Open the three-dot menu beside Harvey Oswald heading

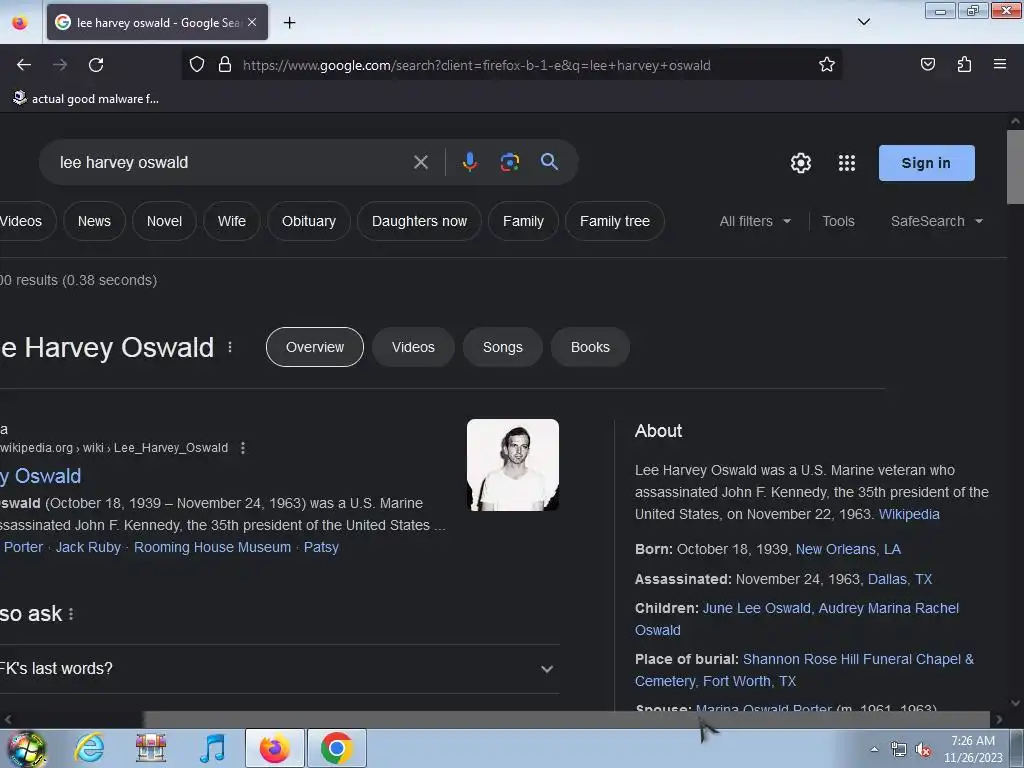coord(230,347)
